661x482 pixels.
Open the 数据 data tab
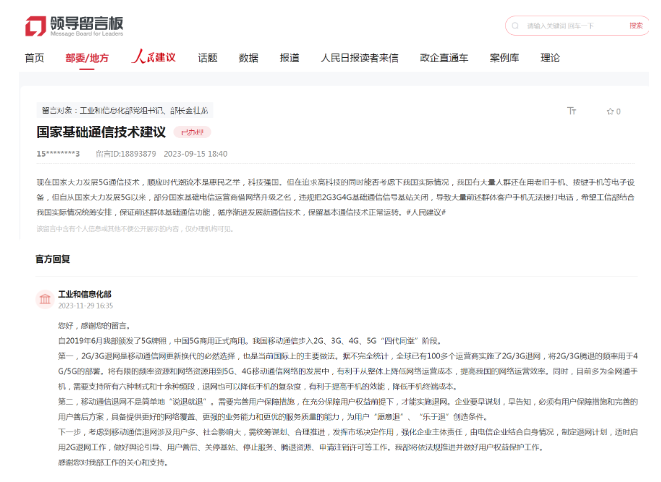coord(248,58)
